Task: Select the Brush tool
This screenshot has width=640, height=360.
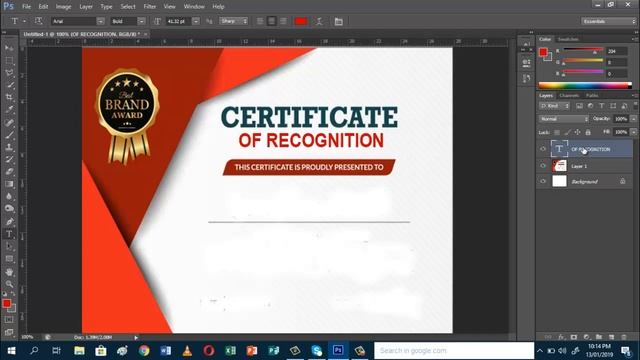Action: click(9, 135)
